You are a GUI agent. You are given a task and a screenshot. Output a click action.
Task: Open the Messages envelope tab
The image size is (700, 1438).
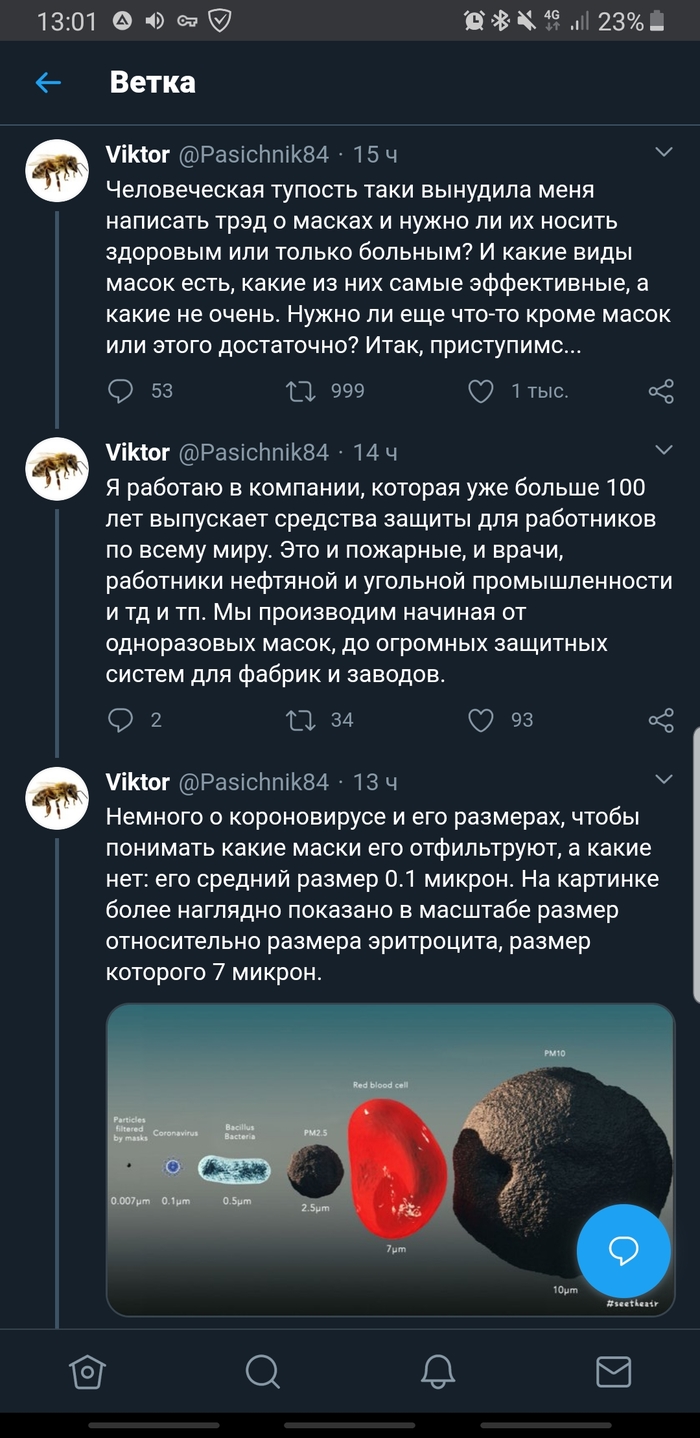point(612,1370)
